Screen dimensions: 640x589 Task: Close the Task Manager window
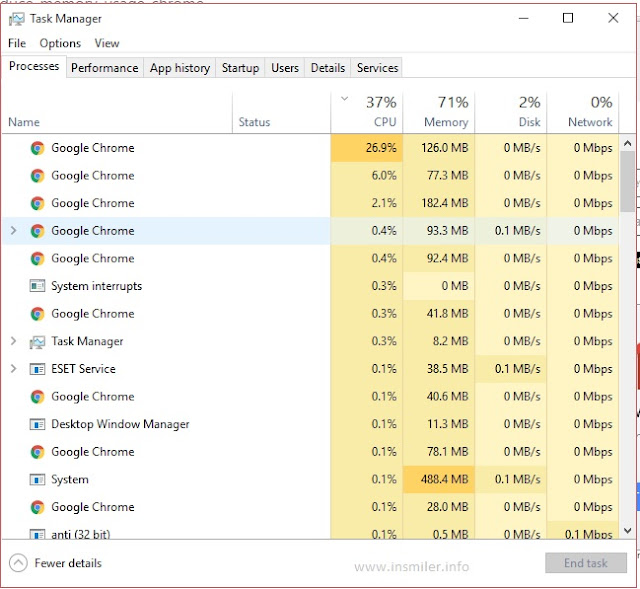613,18
